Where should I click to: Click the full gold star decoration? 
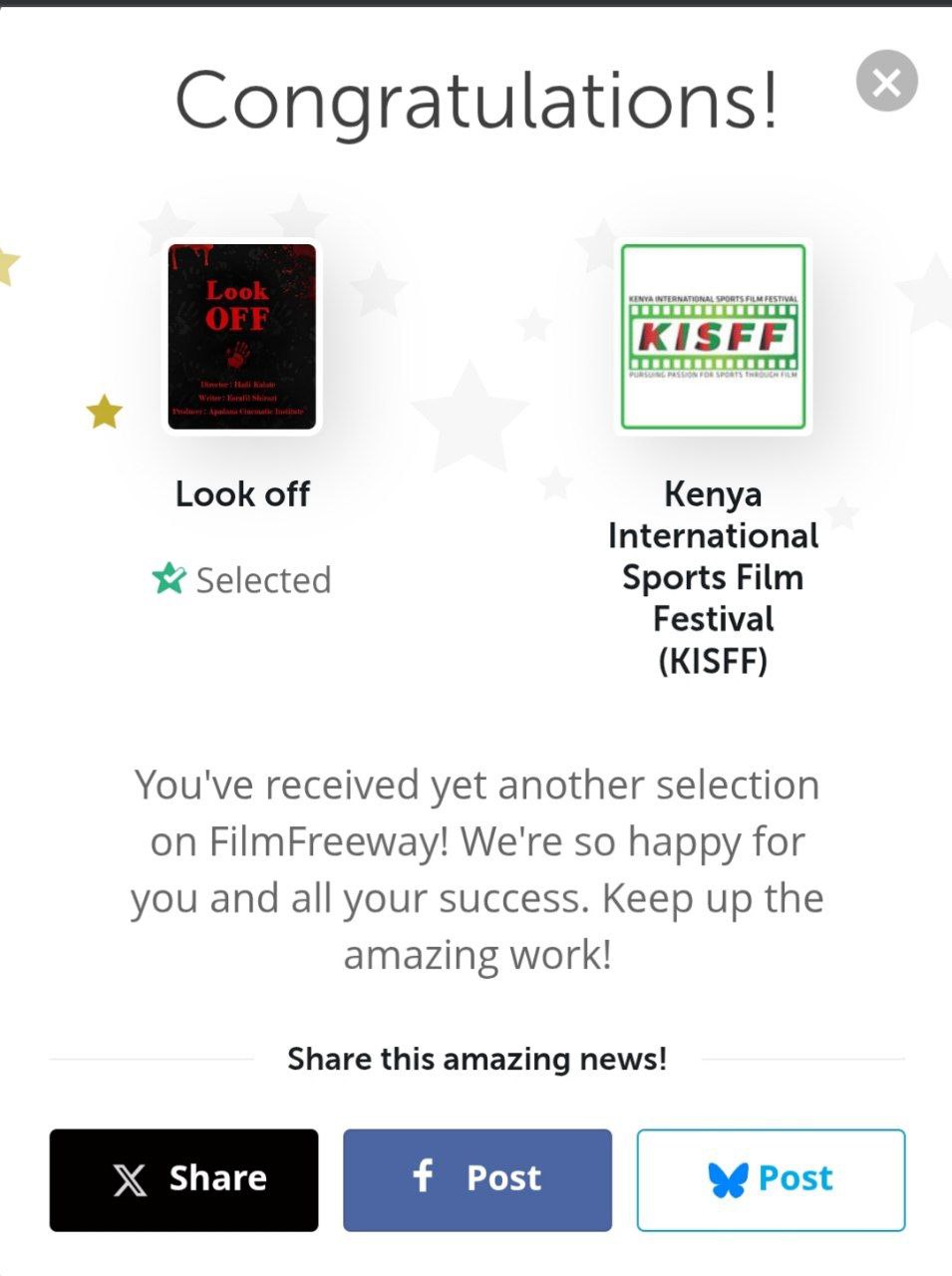104,412
